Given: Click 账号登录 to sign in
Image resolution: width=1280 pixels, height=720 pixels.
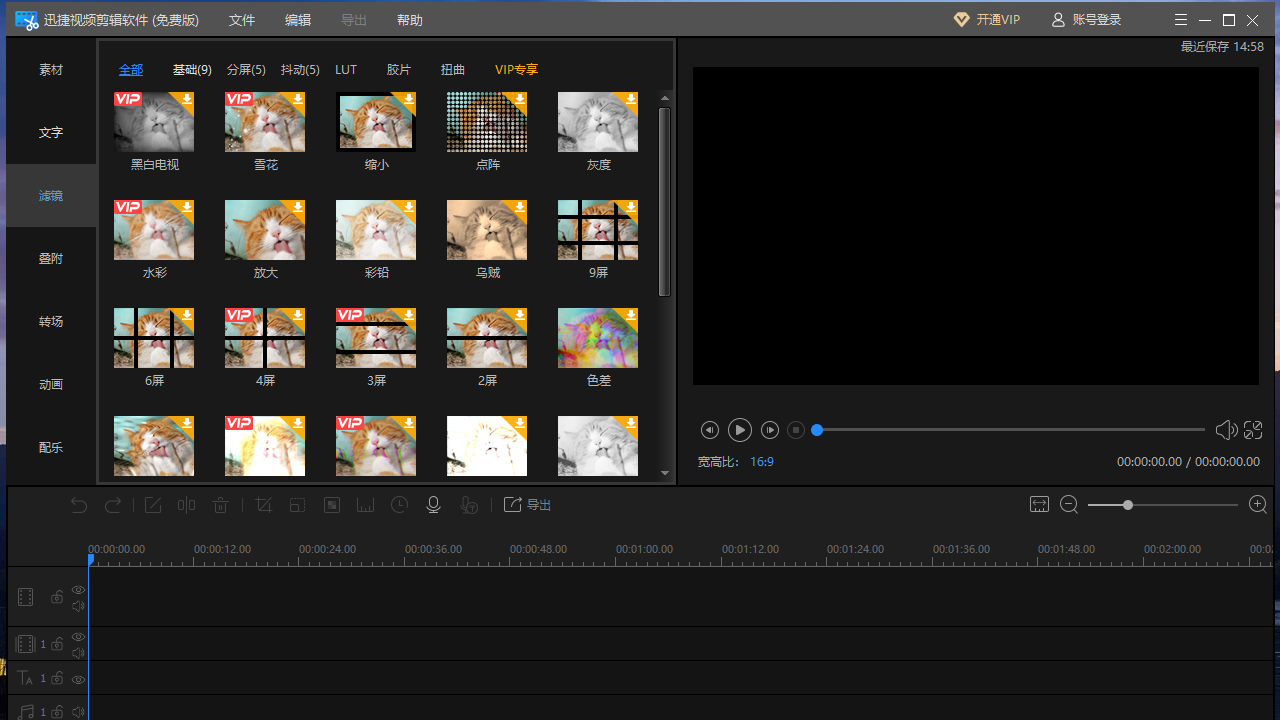Looking at the screenshot, I should click(x=1086, y=20).
